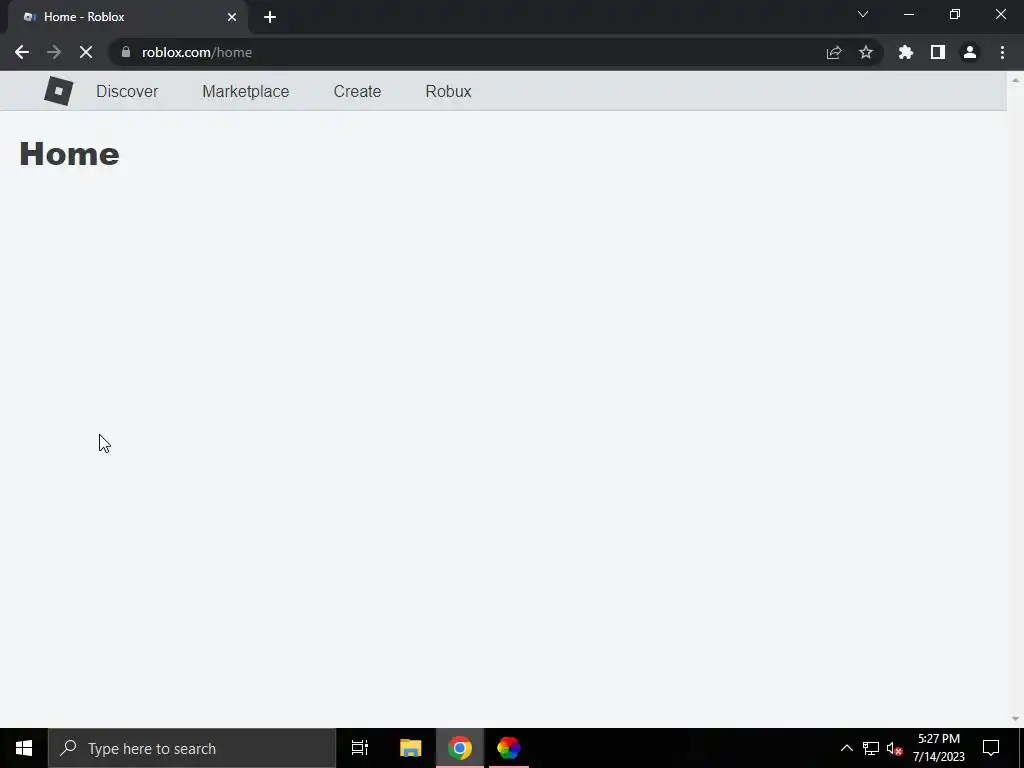Open Chrome extensions puzzle icon
1024x768 pixels.
click(906, 52)
